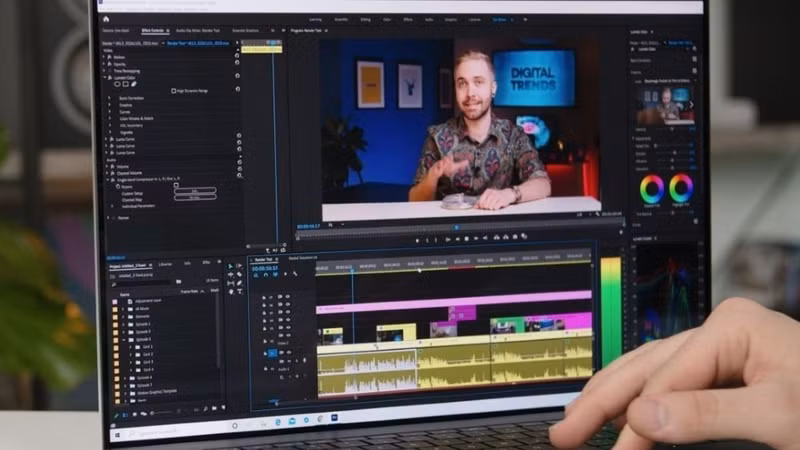The width and height of the screenshot is (800, 450).
Task: Add a marker in the timeline header
Action: click(x=285, y=274)
